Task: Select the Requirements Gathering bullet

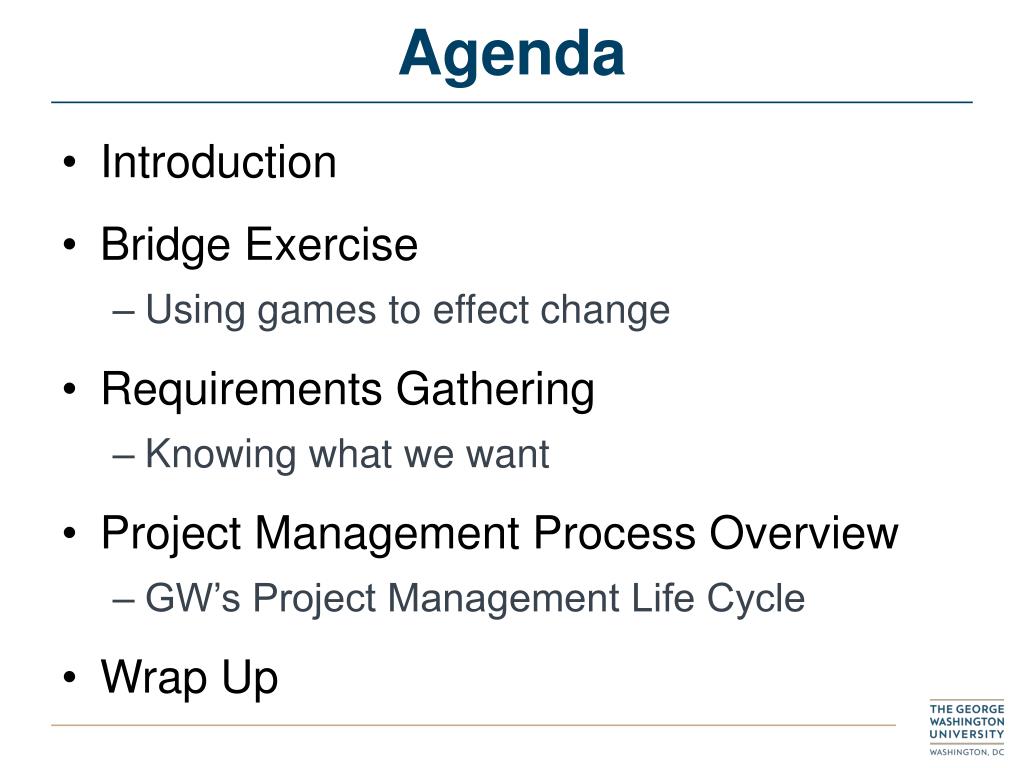Action: 347,390
